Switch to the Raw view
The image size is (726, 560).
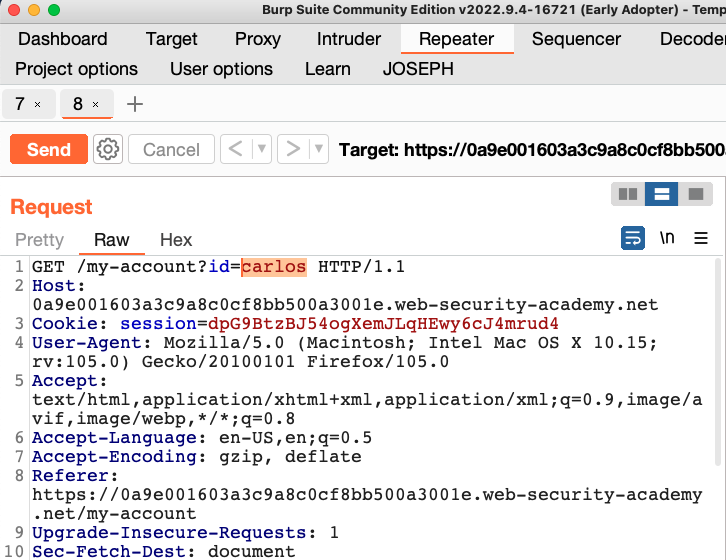(x=112, y=240)
